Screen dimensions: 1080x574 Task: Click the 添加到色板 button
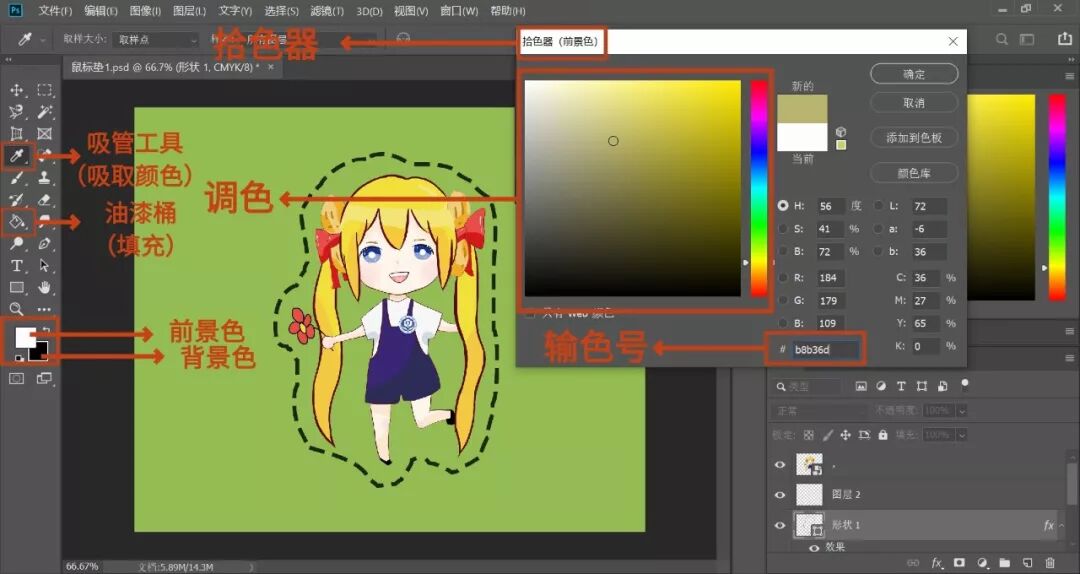[x=914, y=138]
